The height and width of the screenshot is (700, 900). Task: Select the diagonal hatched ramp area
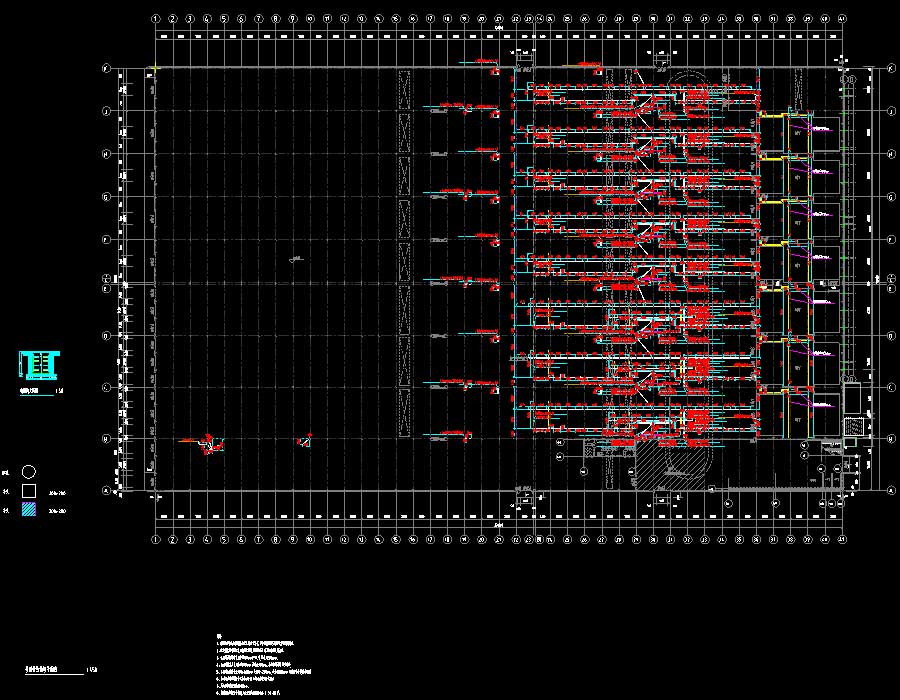click(672, 465)
